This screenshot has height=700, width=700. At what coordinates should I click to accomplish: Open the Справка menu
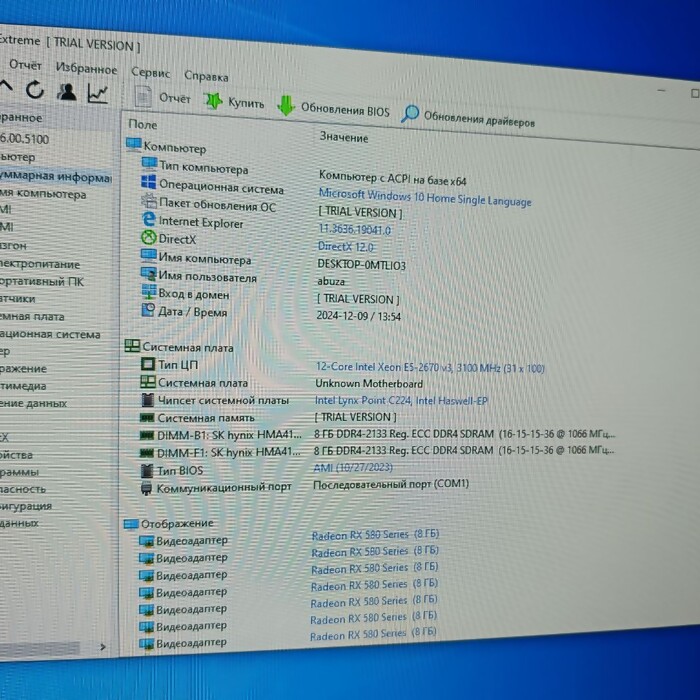pos(206,76)
